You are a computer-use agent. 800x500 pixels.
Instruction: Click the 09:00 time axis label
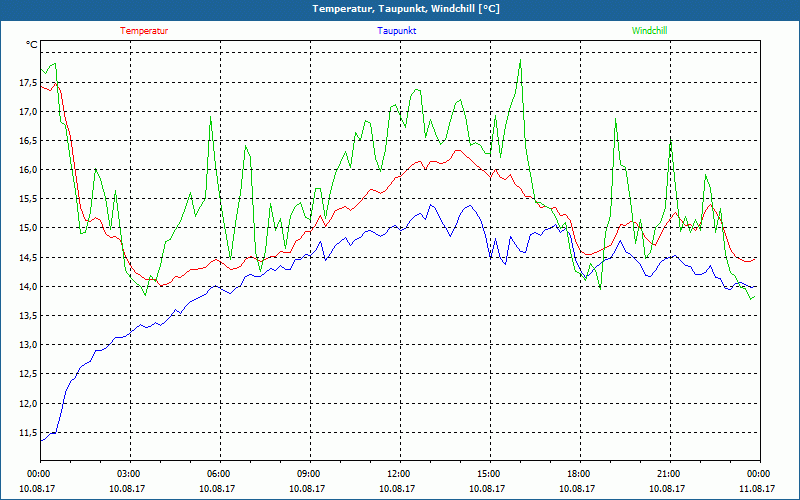(x=309, y=474)
